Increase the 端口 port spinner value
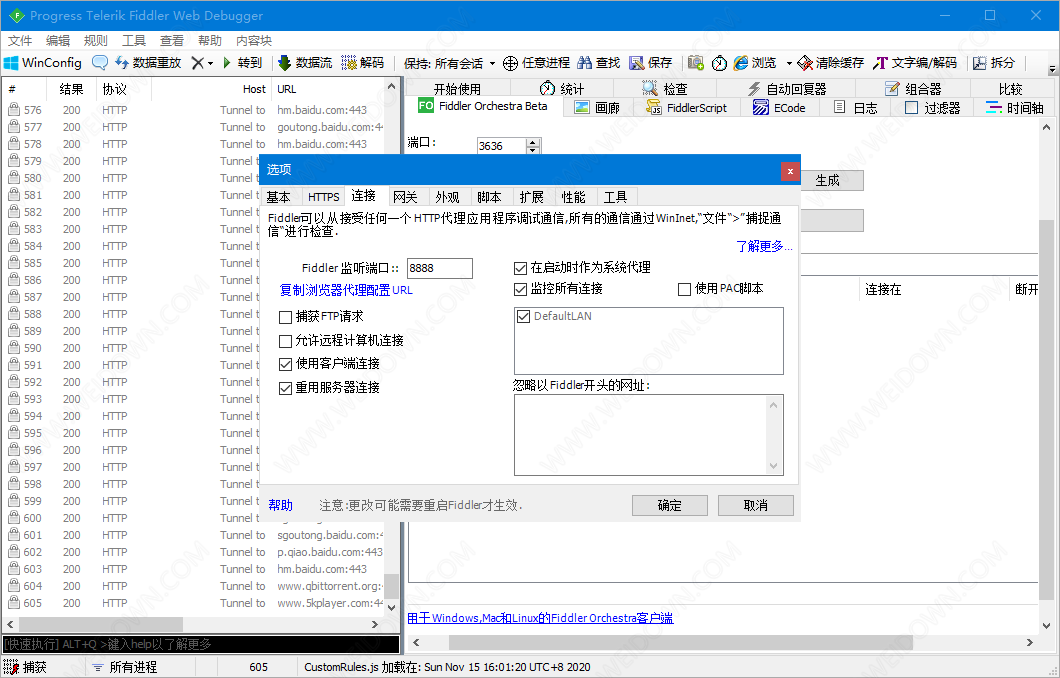Screen dimensions: 1060x678 [533, 143]
